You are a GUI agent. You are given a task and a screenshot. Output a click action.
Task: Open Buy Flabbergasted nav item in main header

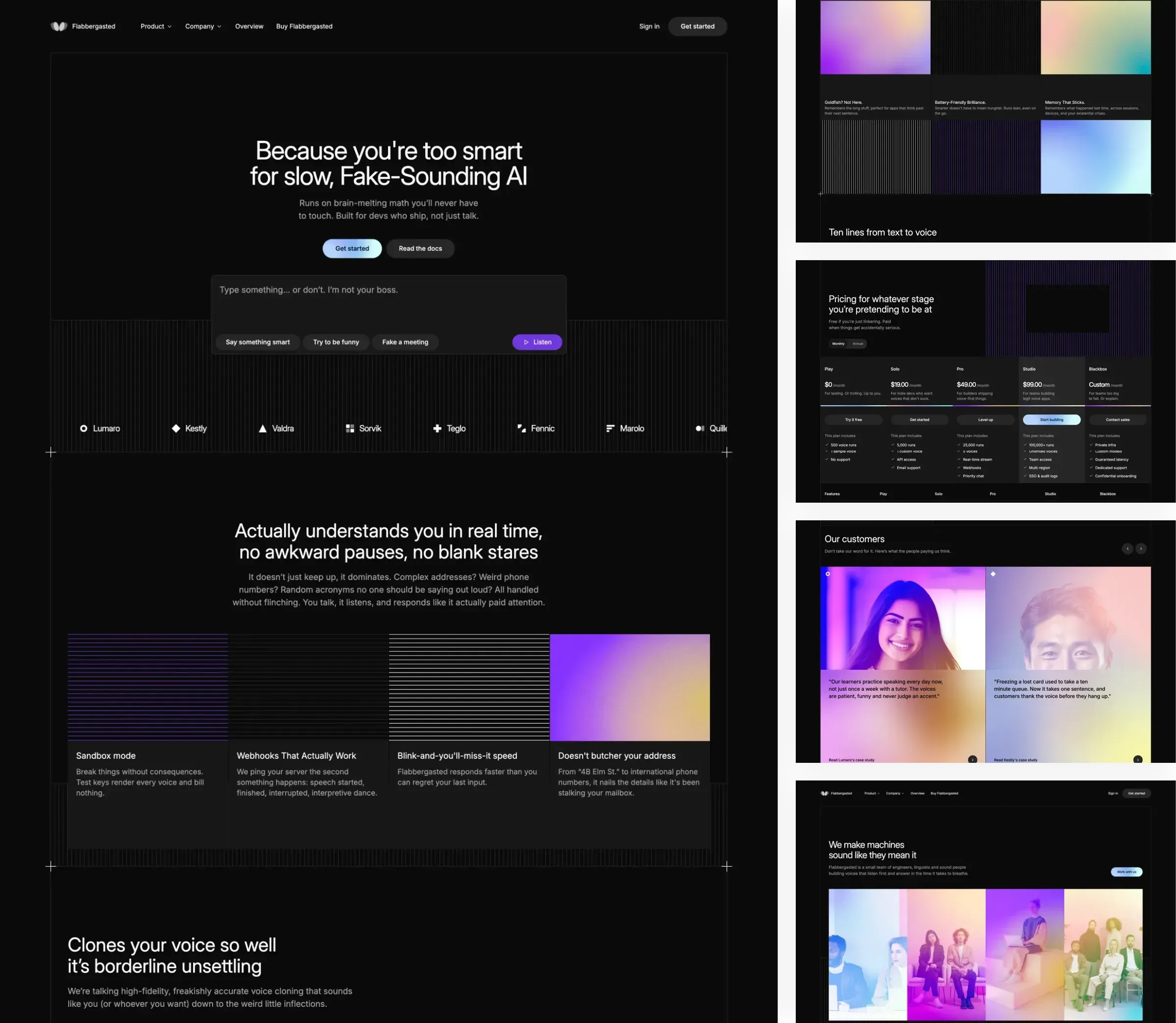(x=304, y=26)
